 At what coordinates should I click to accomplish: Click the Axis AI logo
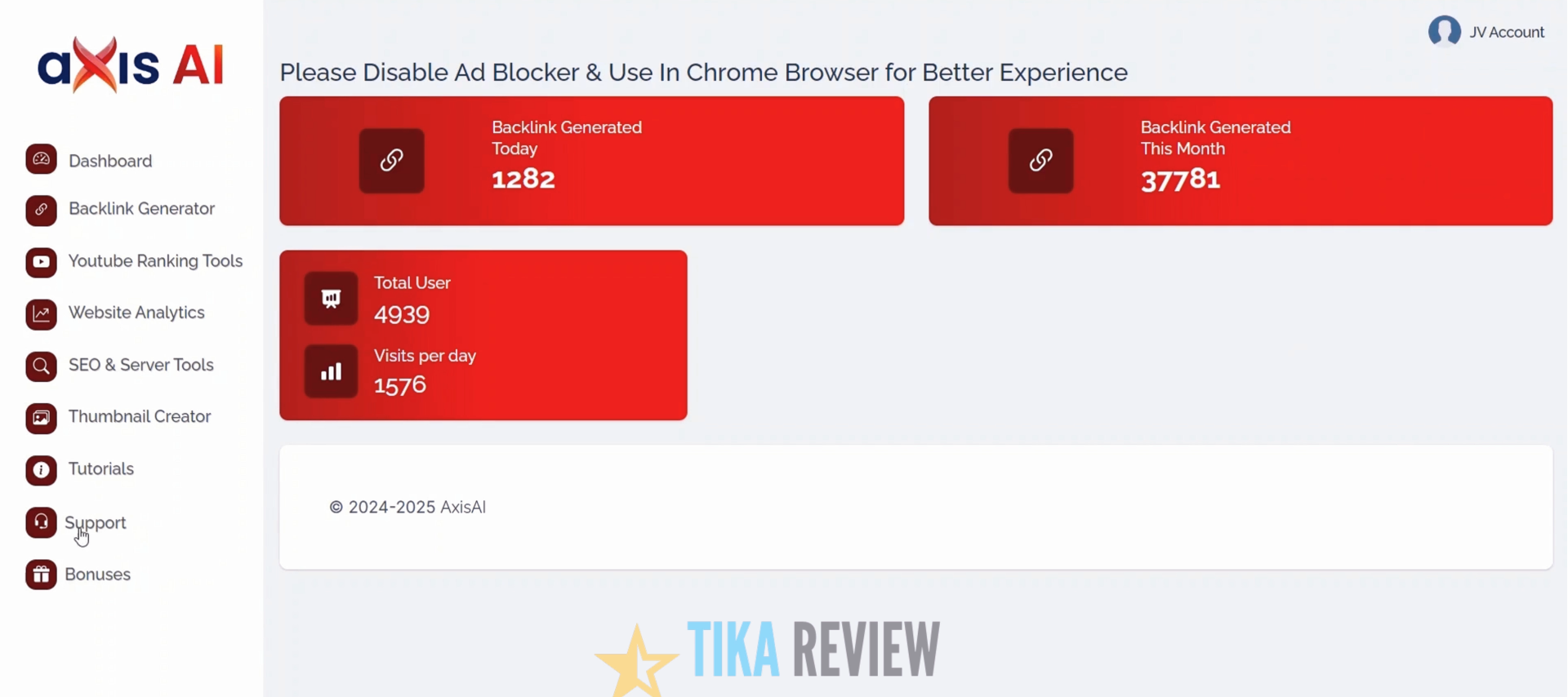click(131, 64)
